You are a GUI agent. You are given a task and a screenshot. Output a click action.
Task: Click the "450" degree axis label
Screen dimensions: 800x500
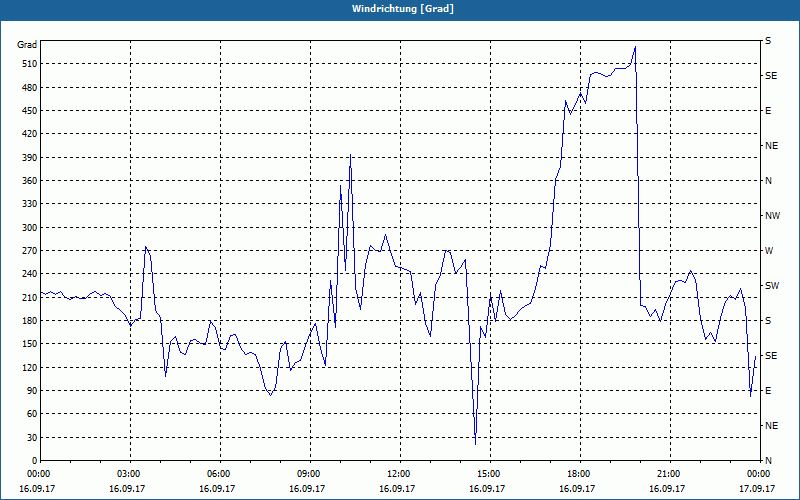coord(30,111)
